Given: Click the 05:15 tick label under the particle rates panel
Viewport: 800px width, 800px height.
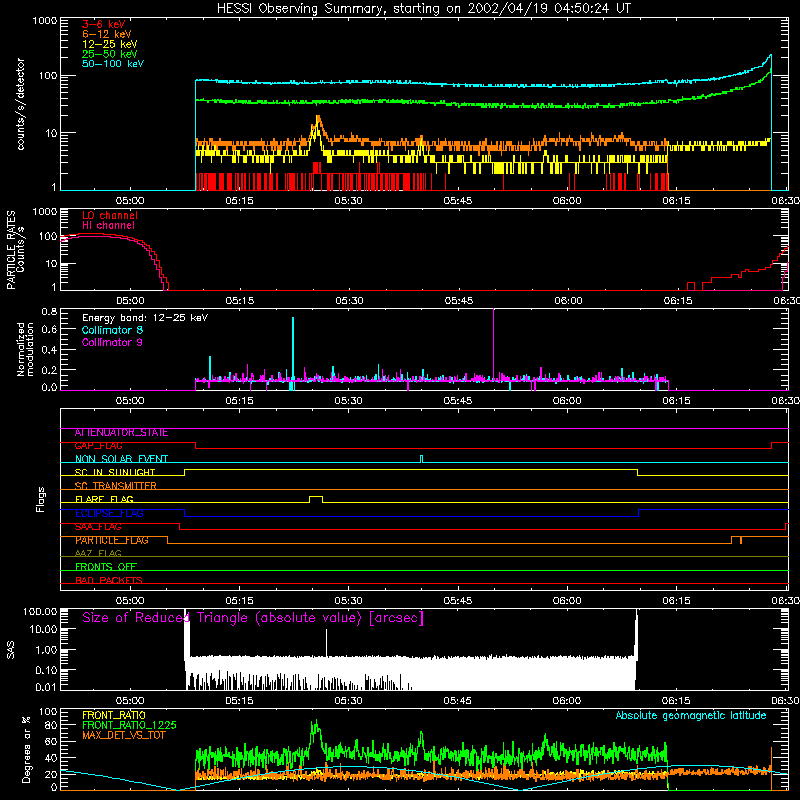Looking at the screenshot, I should point(240,301).
